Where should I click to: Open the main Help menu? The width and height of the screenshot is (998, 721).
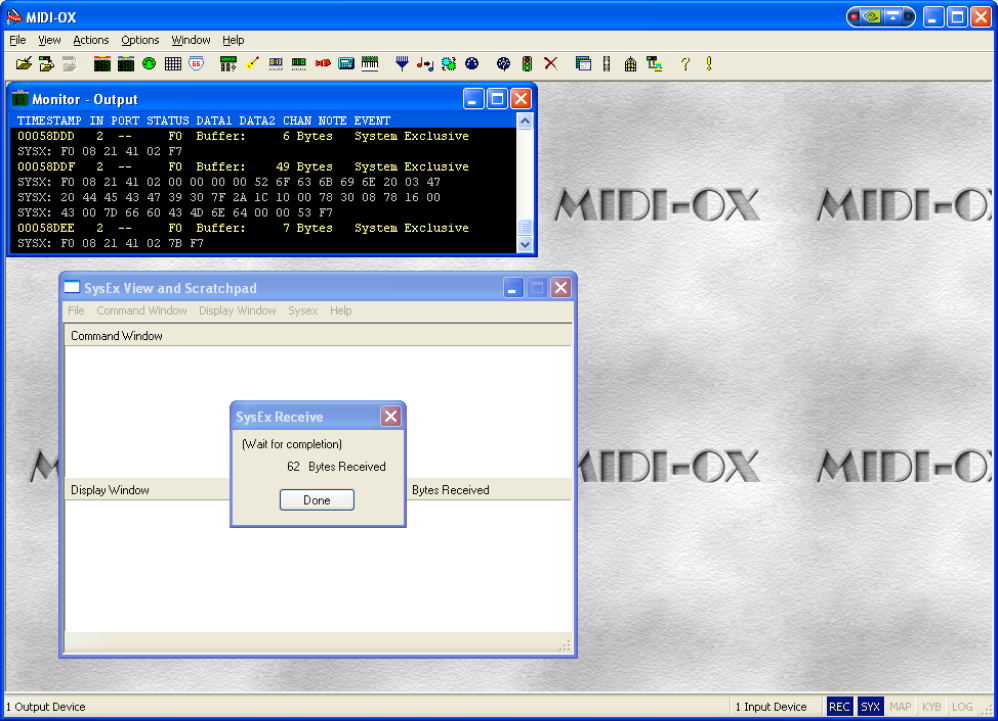[x=233, y=40]
